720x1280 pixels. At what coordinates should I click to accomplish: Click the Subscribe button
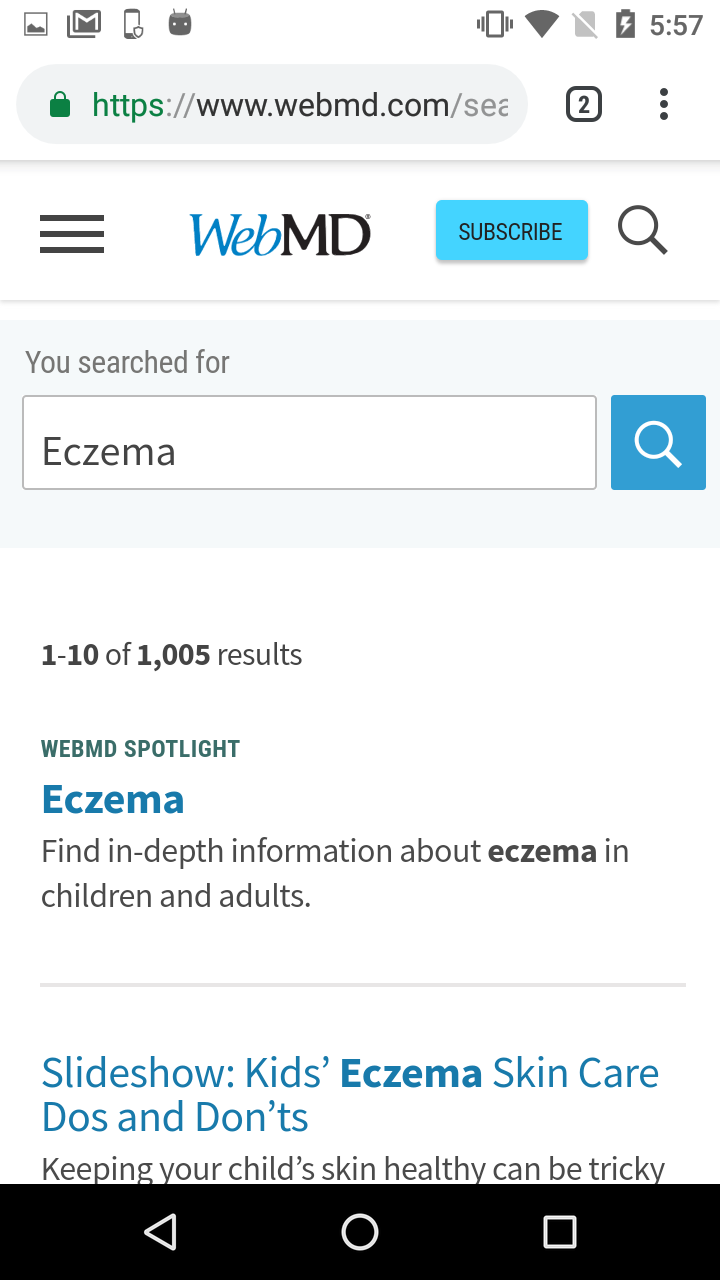[x=511, y=231]
